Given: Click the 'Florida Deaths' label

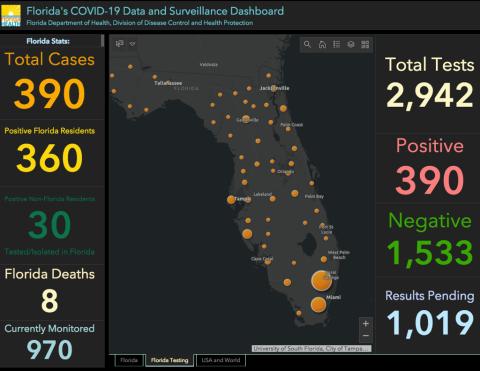Looking at the screenshot, I should pos(50,274).
